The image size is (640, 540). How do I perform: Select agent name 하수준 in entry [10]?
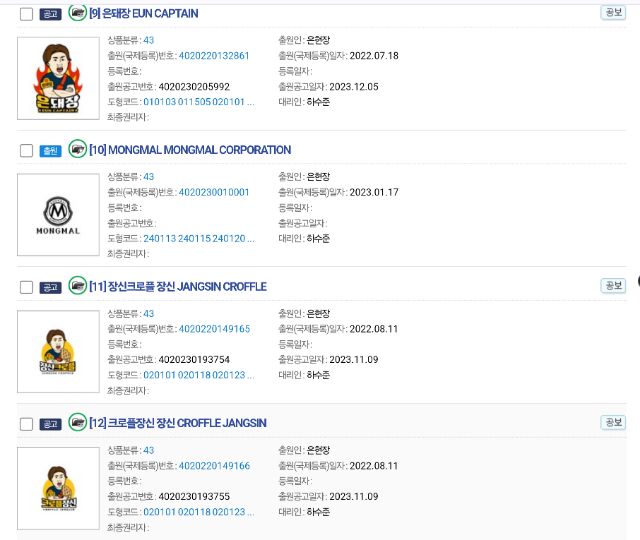(318, 238)
